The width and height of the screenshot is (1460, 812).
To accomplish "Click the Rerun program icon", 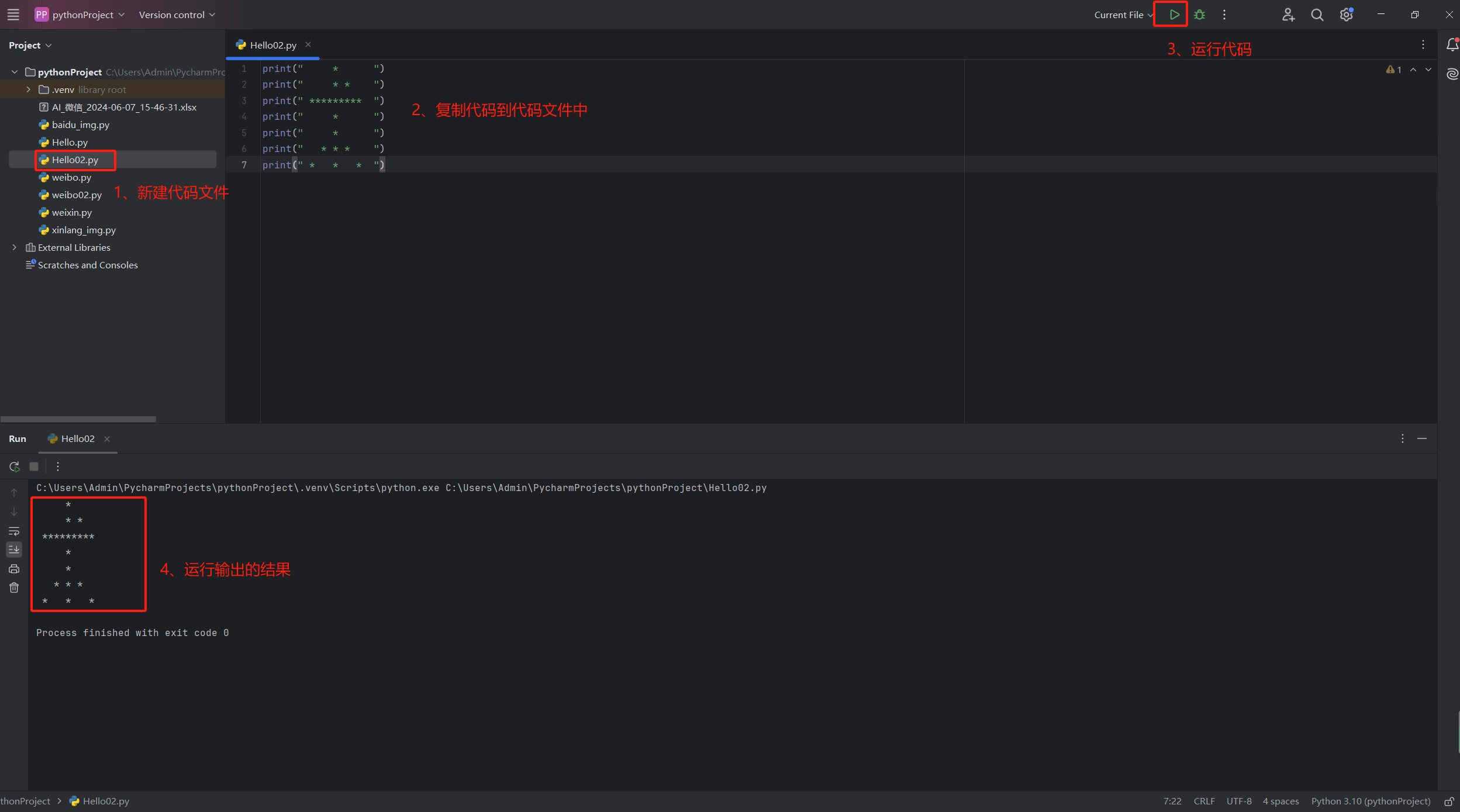I will (x=13, y=466).
